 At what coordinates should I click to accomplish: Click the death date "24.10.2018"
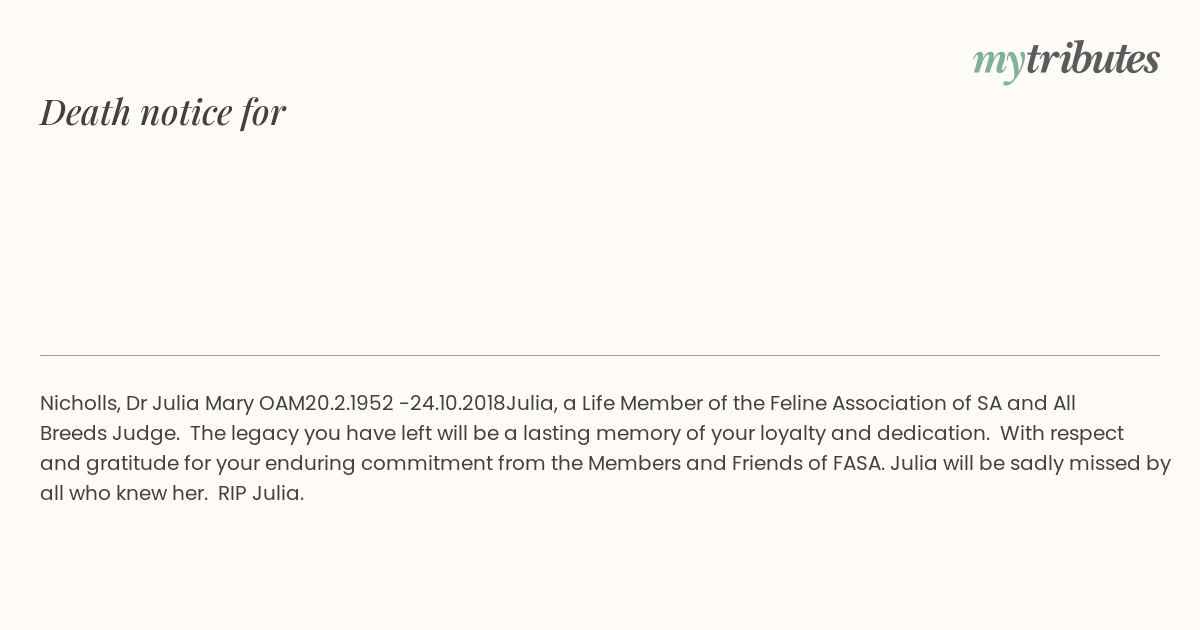pos(457,404)
